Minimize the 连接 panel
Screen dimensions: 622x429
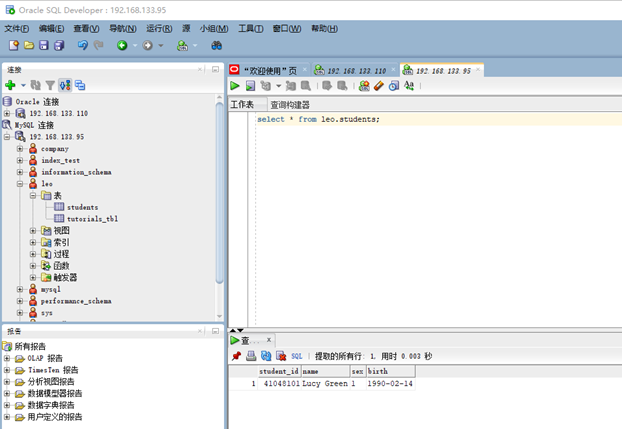tap(215, 69)
